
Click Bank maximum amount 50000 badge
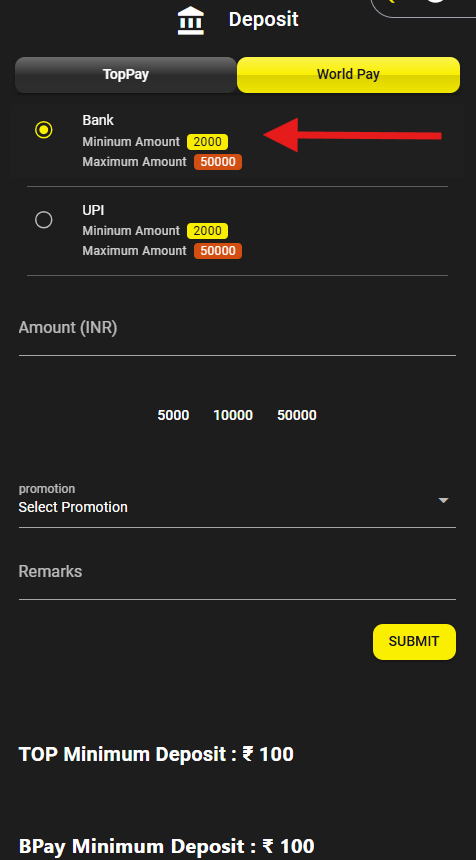218,162
